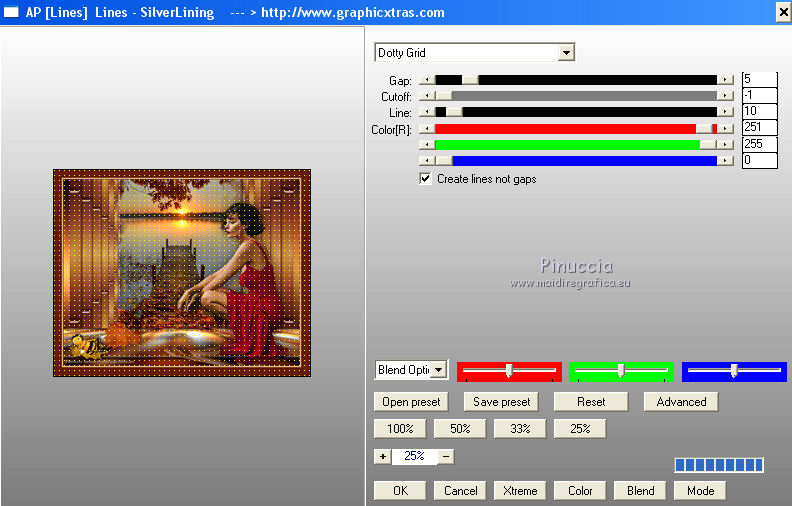This screenshot has width=792, height=506.
Task: Click the Line slider right arrow
Action: coord(725,112)
